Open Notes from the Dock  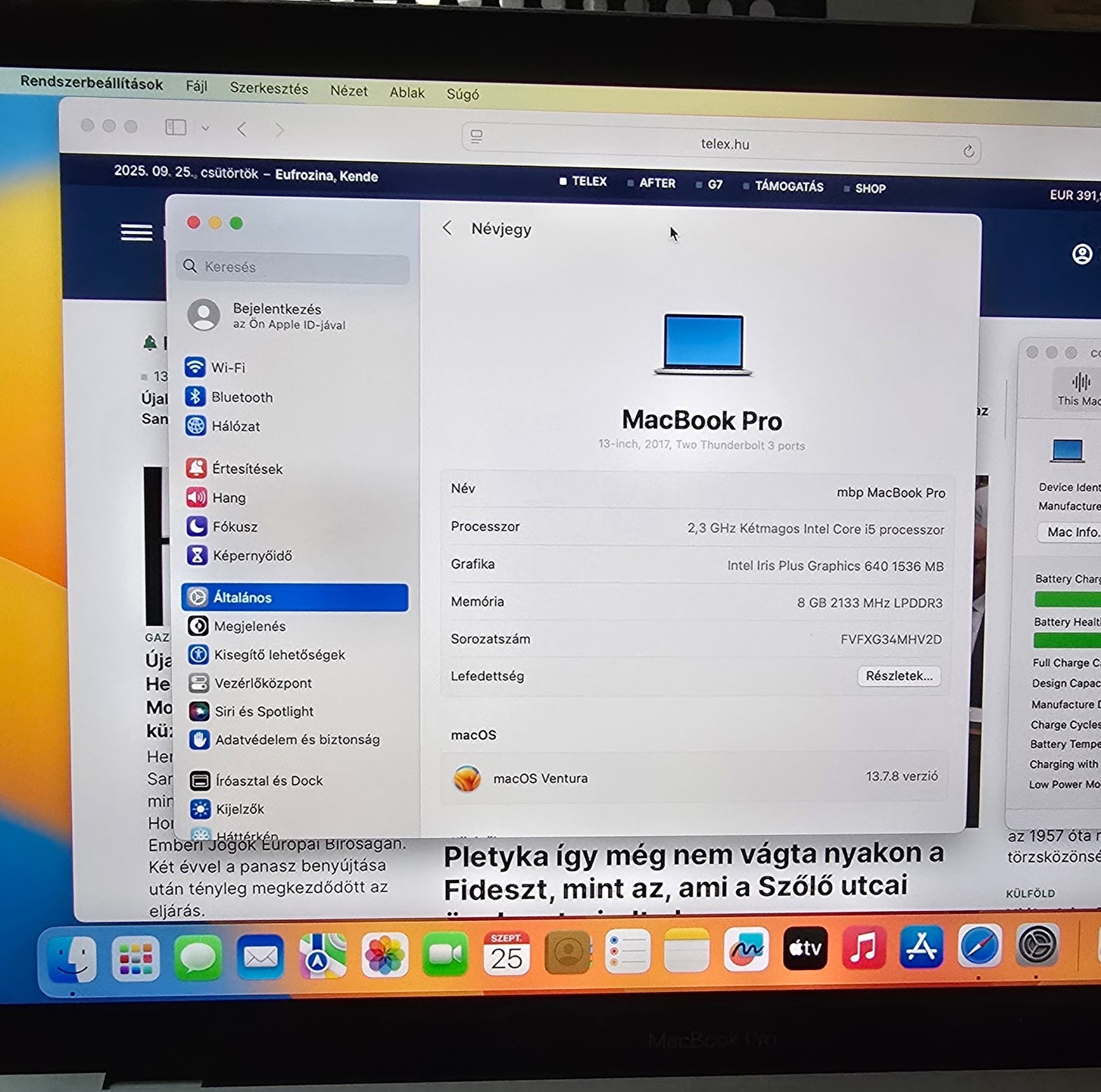687,950
